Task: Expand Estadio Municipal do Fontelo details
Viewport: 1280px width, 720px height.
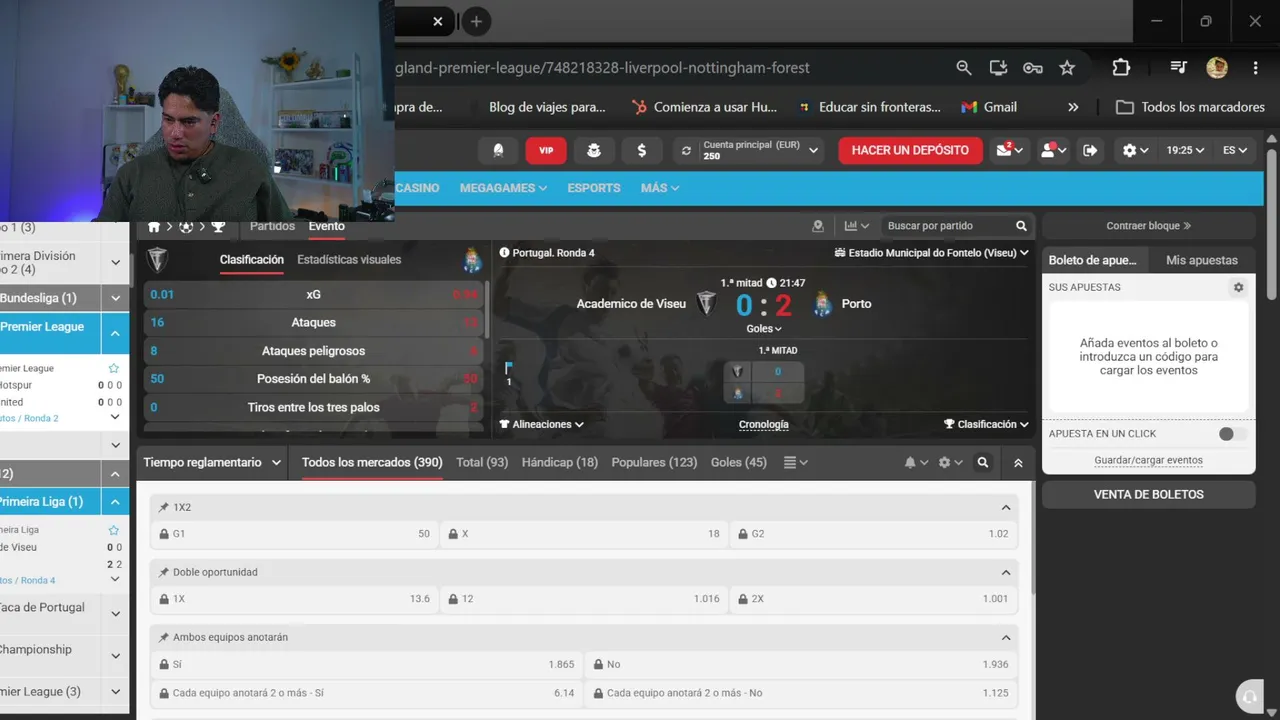Action: (931, 253)
